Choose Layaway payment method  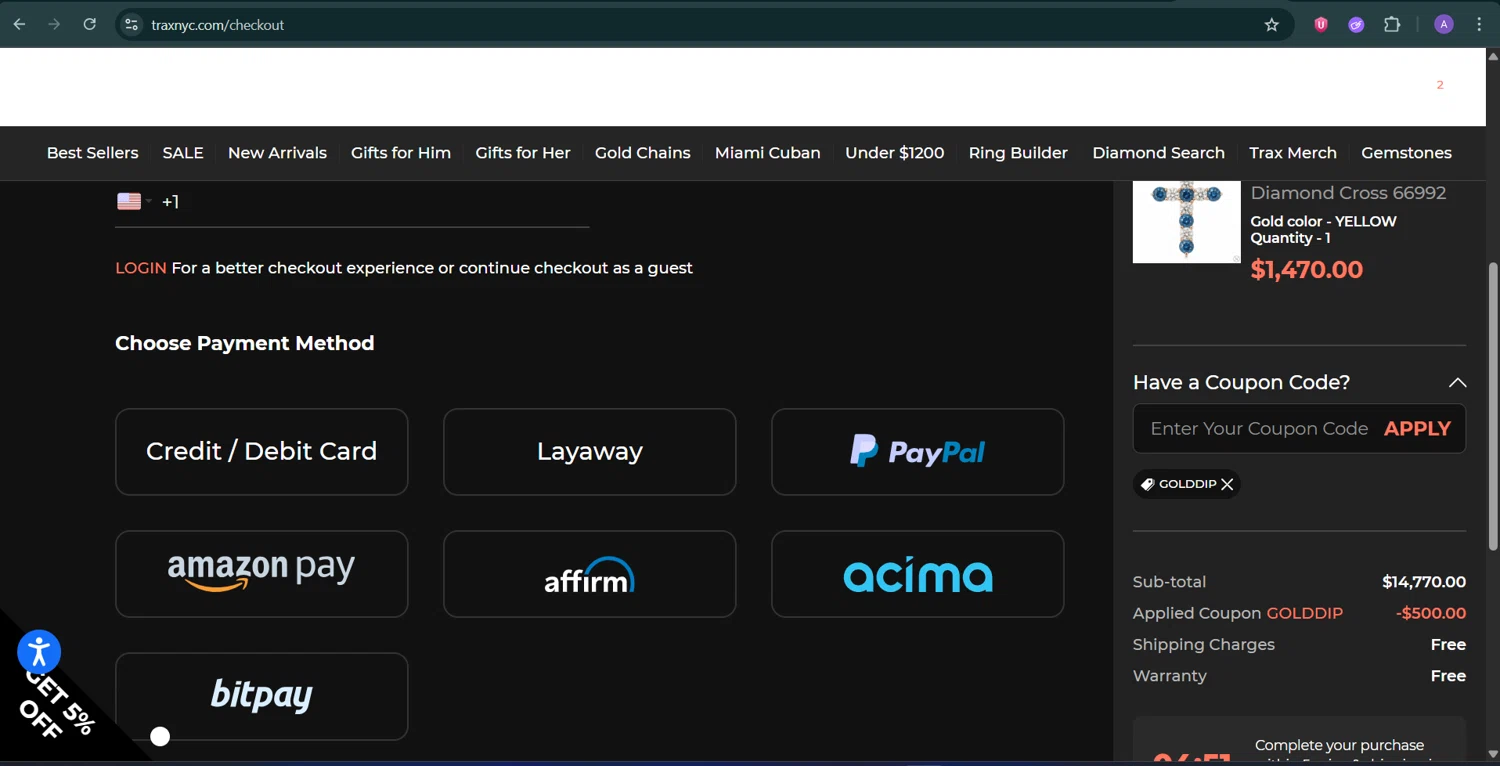click(x=590, y=452)
